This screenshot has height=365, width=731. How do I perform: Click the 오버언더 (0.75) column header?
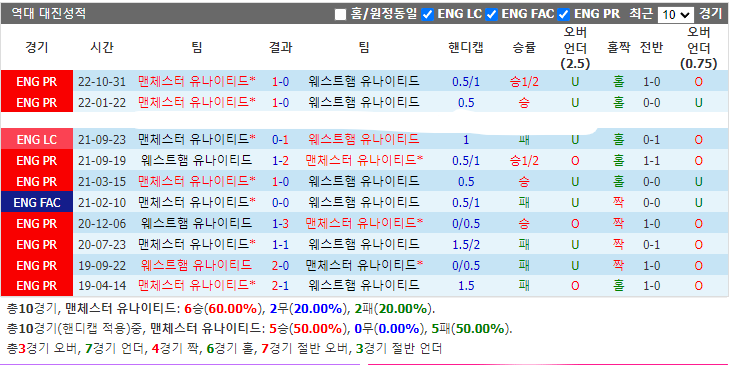pos(698,47)
